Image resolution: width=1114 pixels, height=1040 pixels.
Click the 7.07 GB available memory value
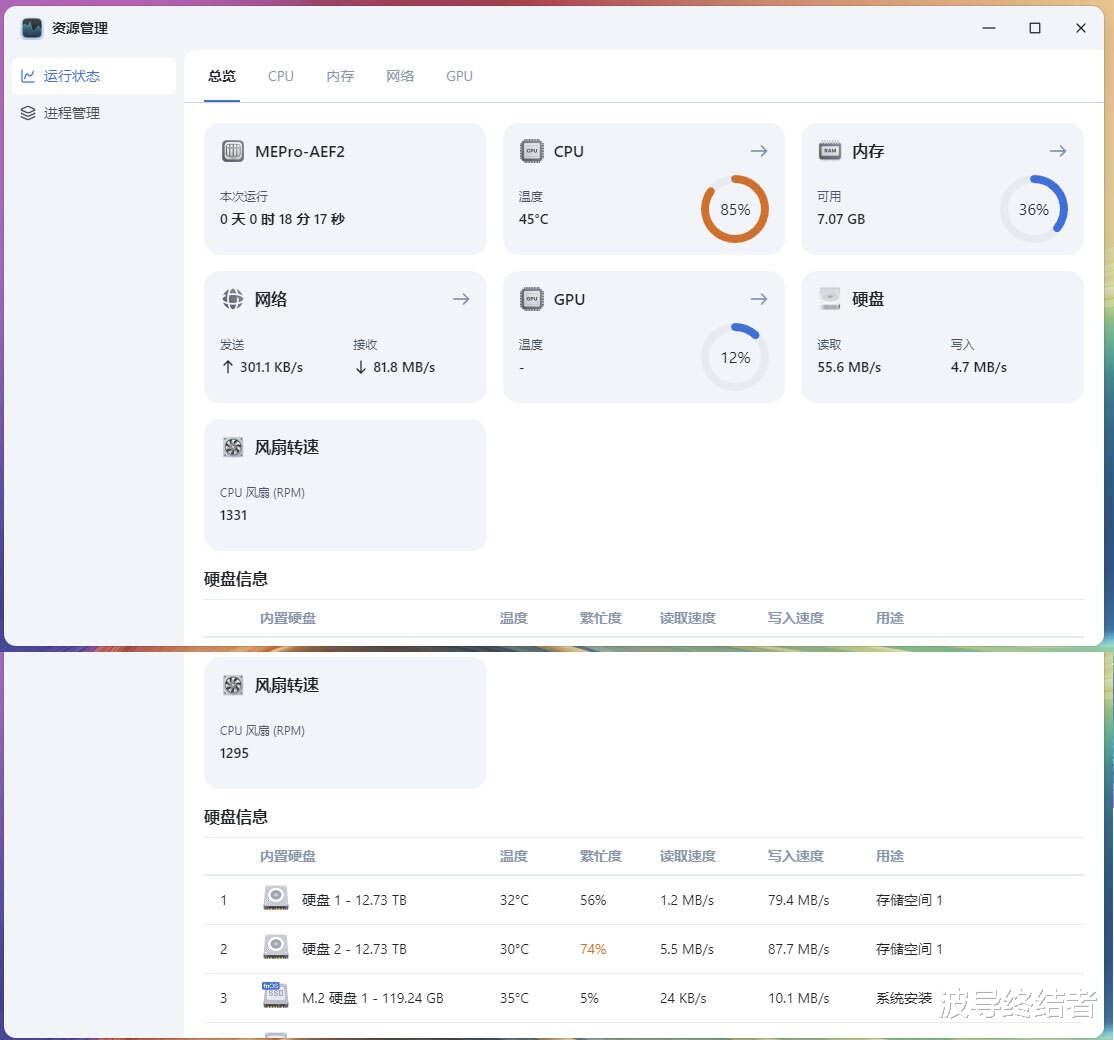[840, 219]
